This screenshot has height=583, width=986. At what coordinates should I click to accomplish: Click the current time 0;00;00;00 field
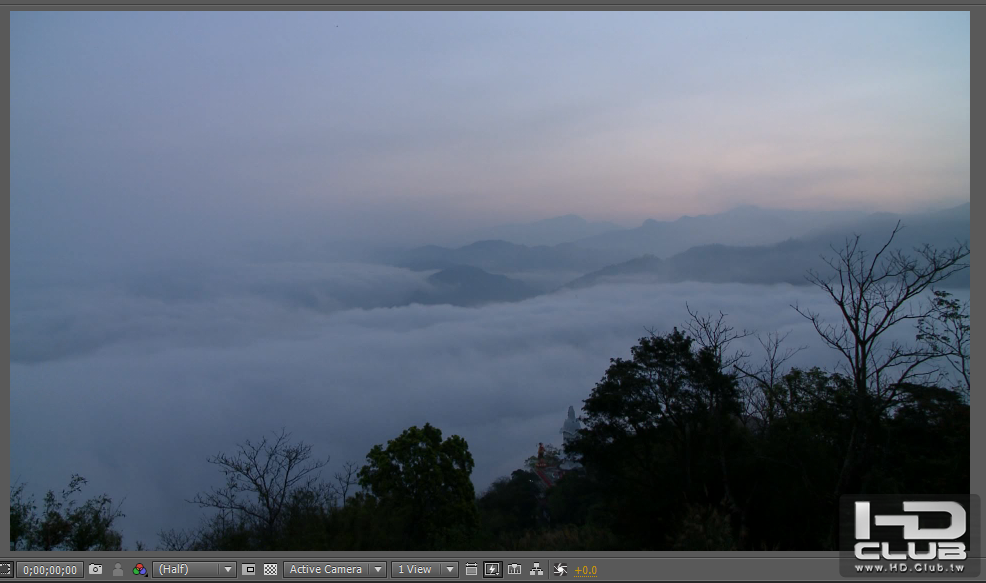coord(50,570)
